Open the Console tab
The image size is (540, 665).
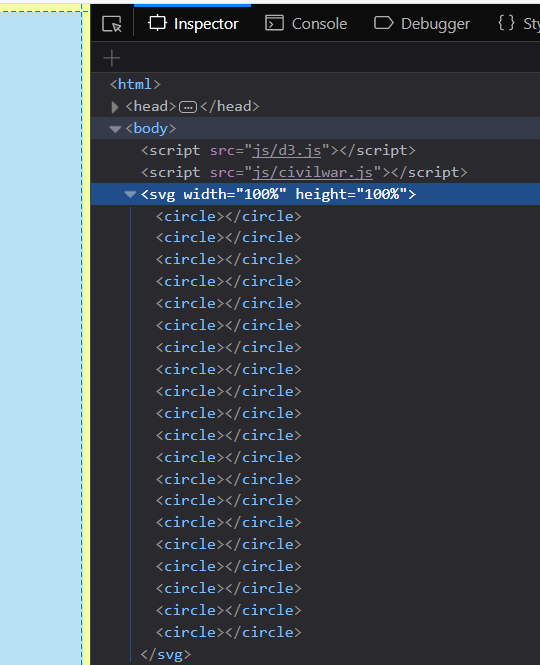coord(306,24)
